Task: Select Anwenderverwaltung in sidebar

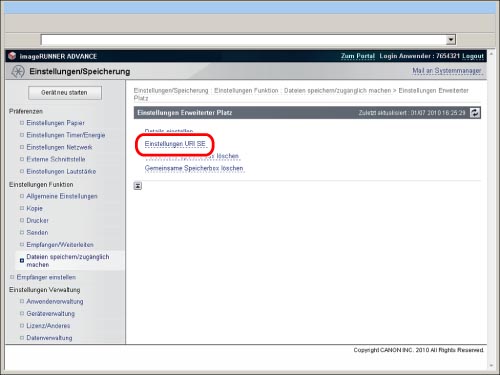Action: (x=55, y=301)
